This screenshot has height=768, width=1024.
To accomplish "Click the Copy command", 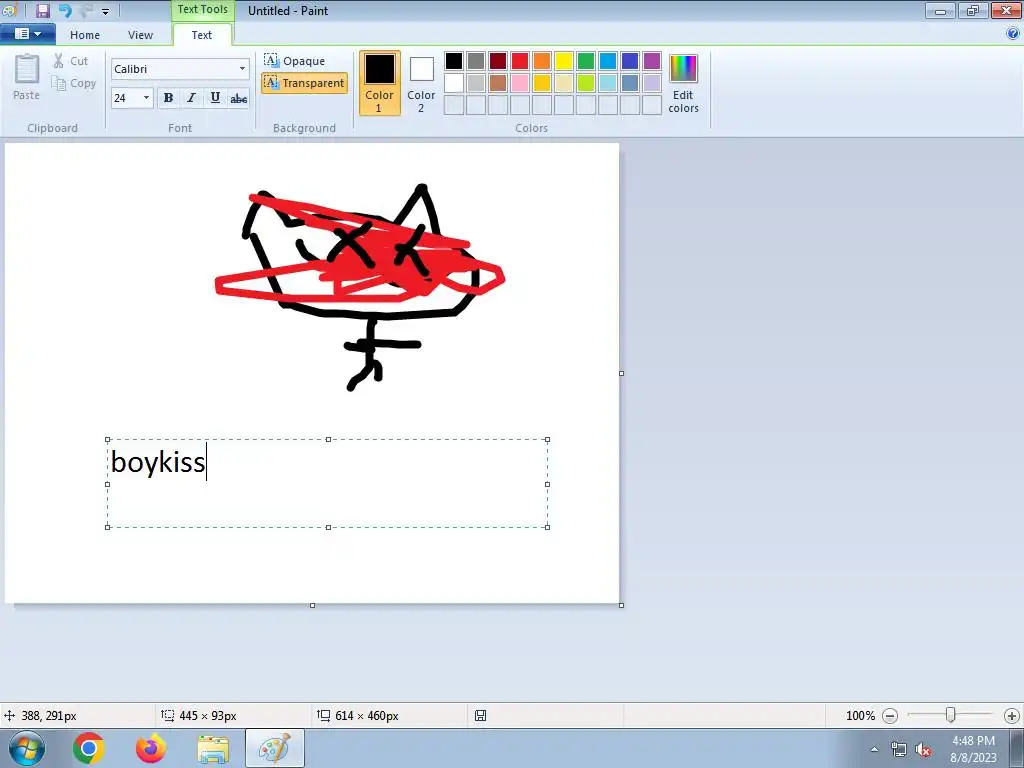I will pos(74,83).
